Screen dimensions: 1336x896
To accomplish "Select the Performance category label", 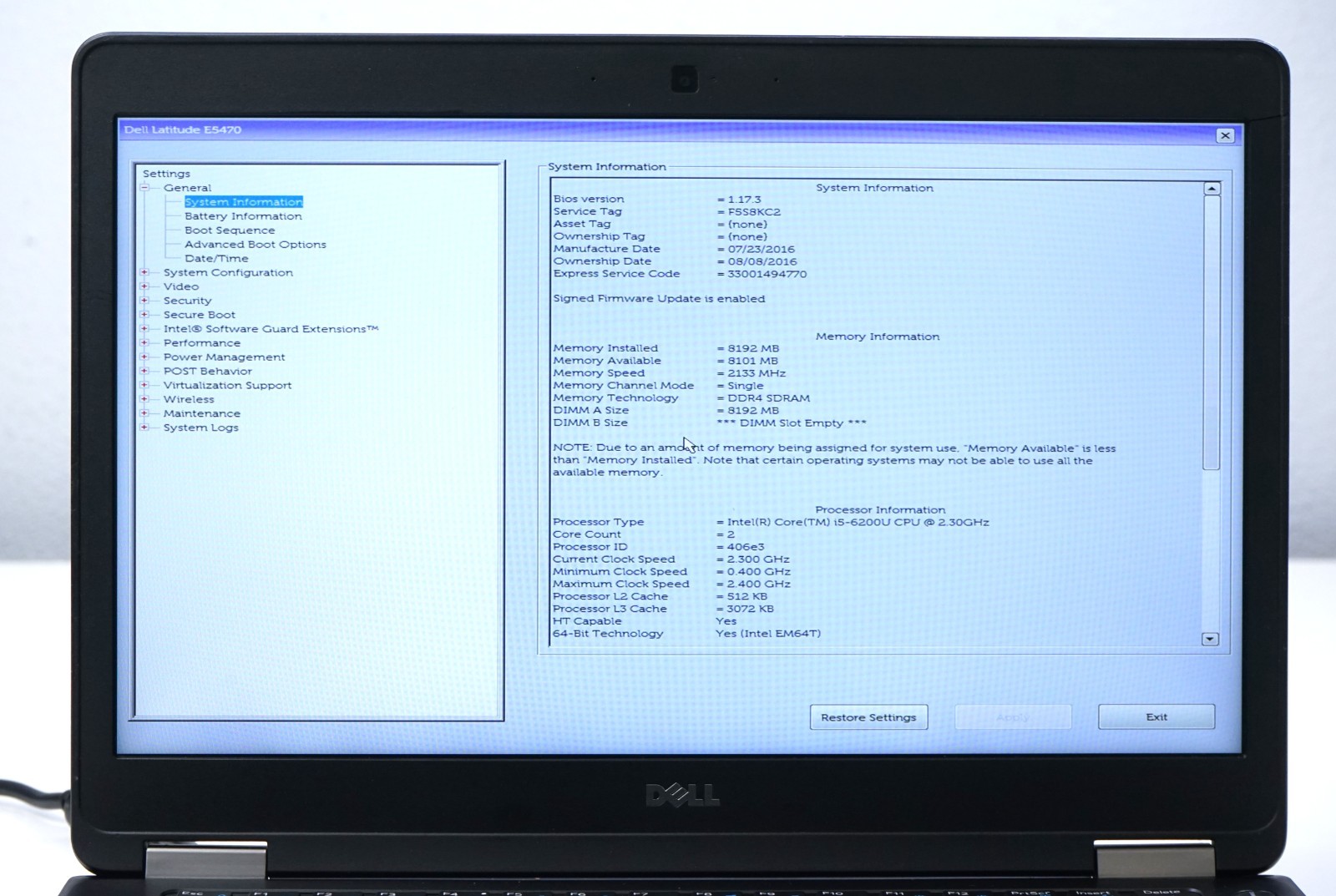I will pos(201,343).
